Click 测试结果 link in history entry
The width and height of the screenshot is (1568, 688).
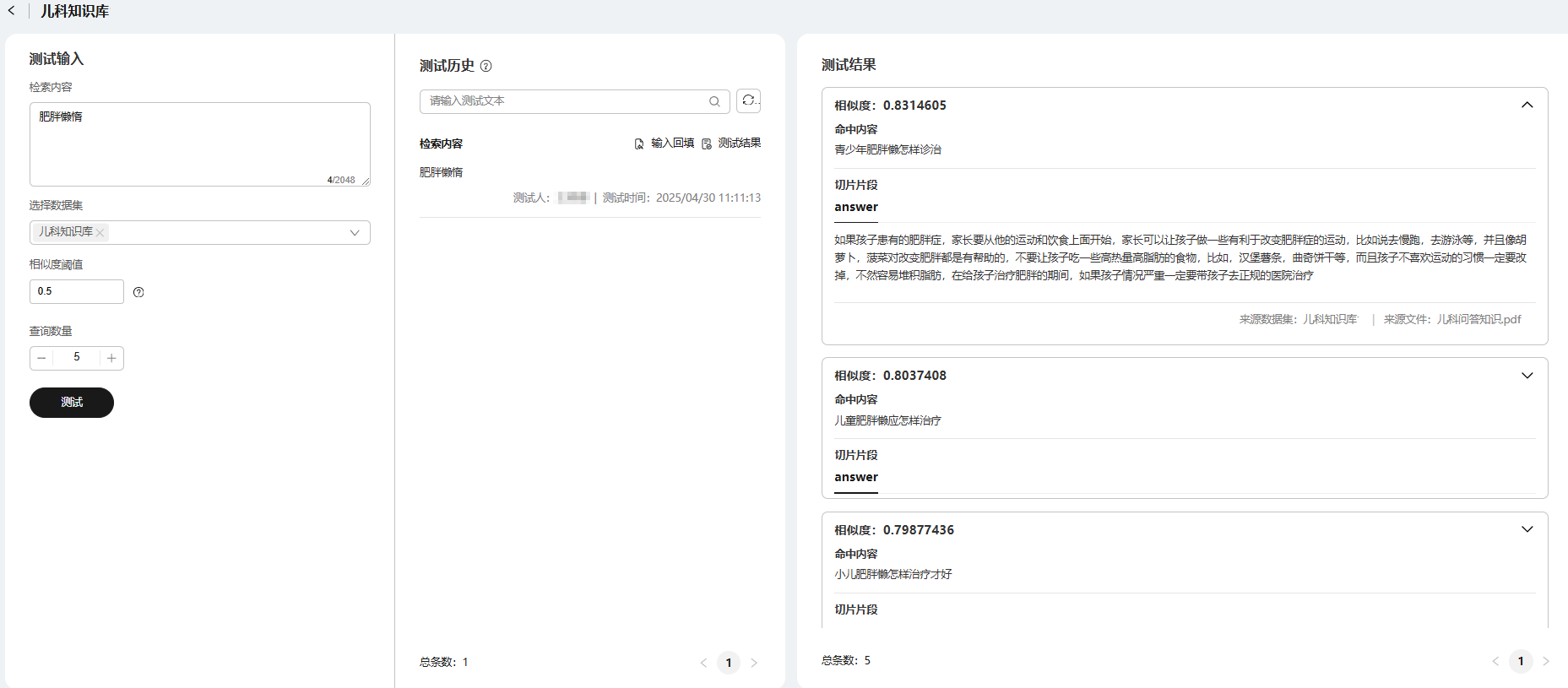pos(732,144)
